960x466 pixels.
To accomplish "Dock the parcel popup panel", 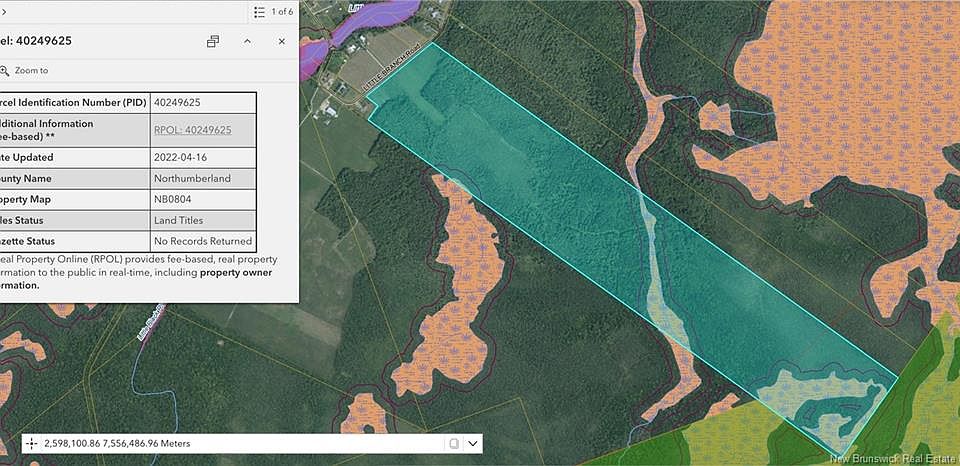I will point(213,41).
